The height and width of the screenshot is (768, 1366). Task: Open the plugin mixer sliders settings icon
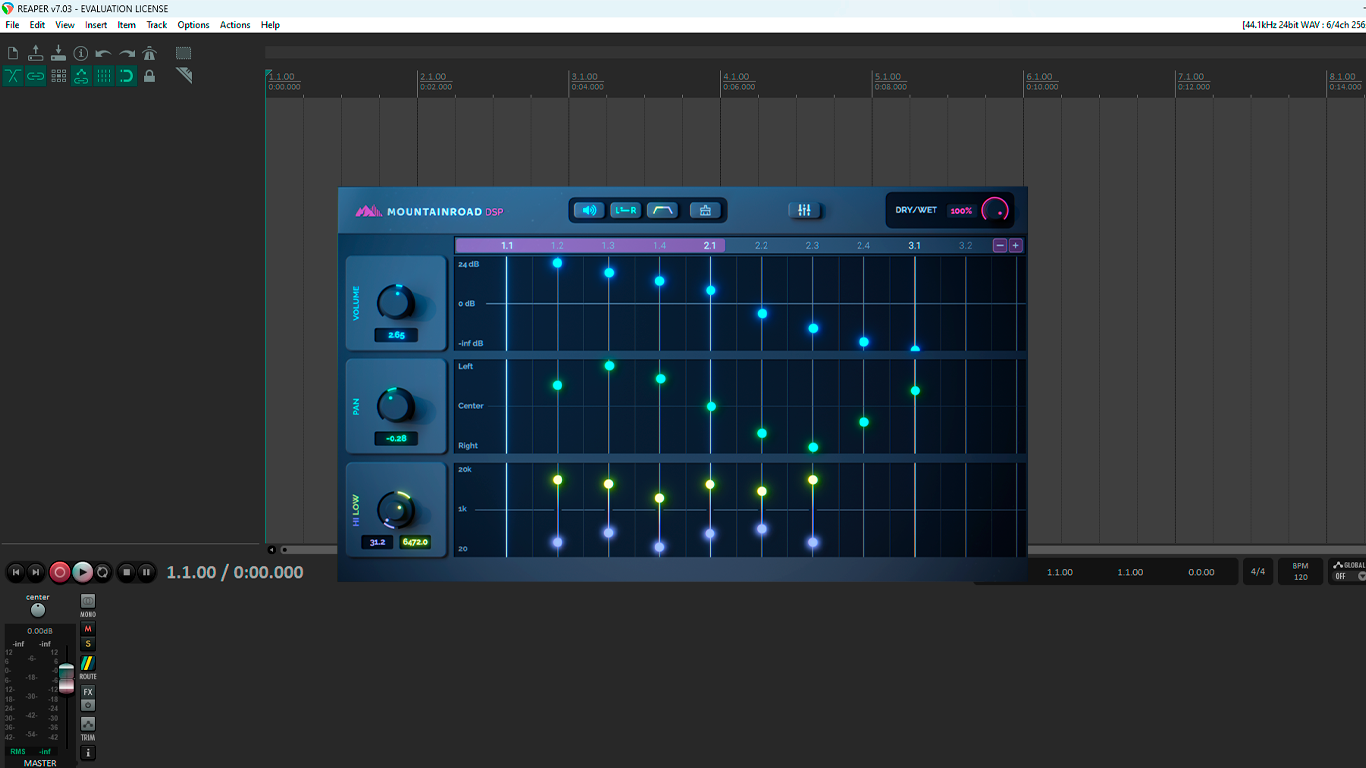click(x=804, y=210)
